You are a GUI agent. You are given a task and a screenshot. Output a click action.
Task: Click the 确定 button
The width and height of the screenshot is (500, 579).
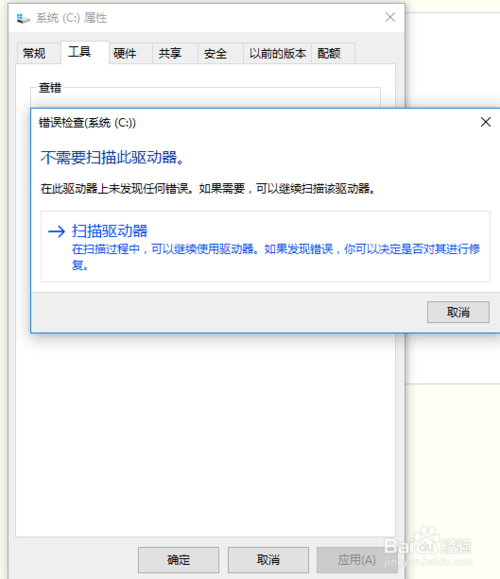(178, 560)
